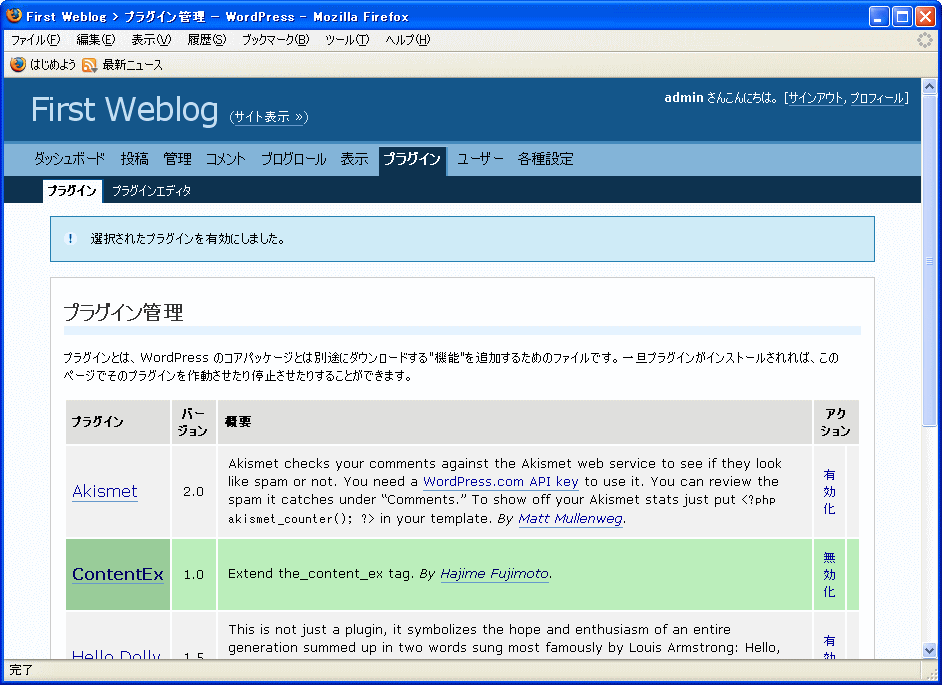Open the 編集(E) menu
This screenshot has height=685, width=942.
pos(96,40)
